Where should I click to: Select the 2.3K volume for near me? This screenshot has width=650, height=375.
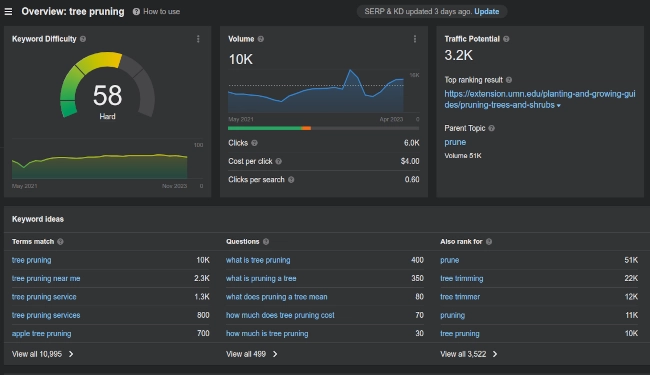201,278
